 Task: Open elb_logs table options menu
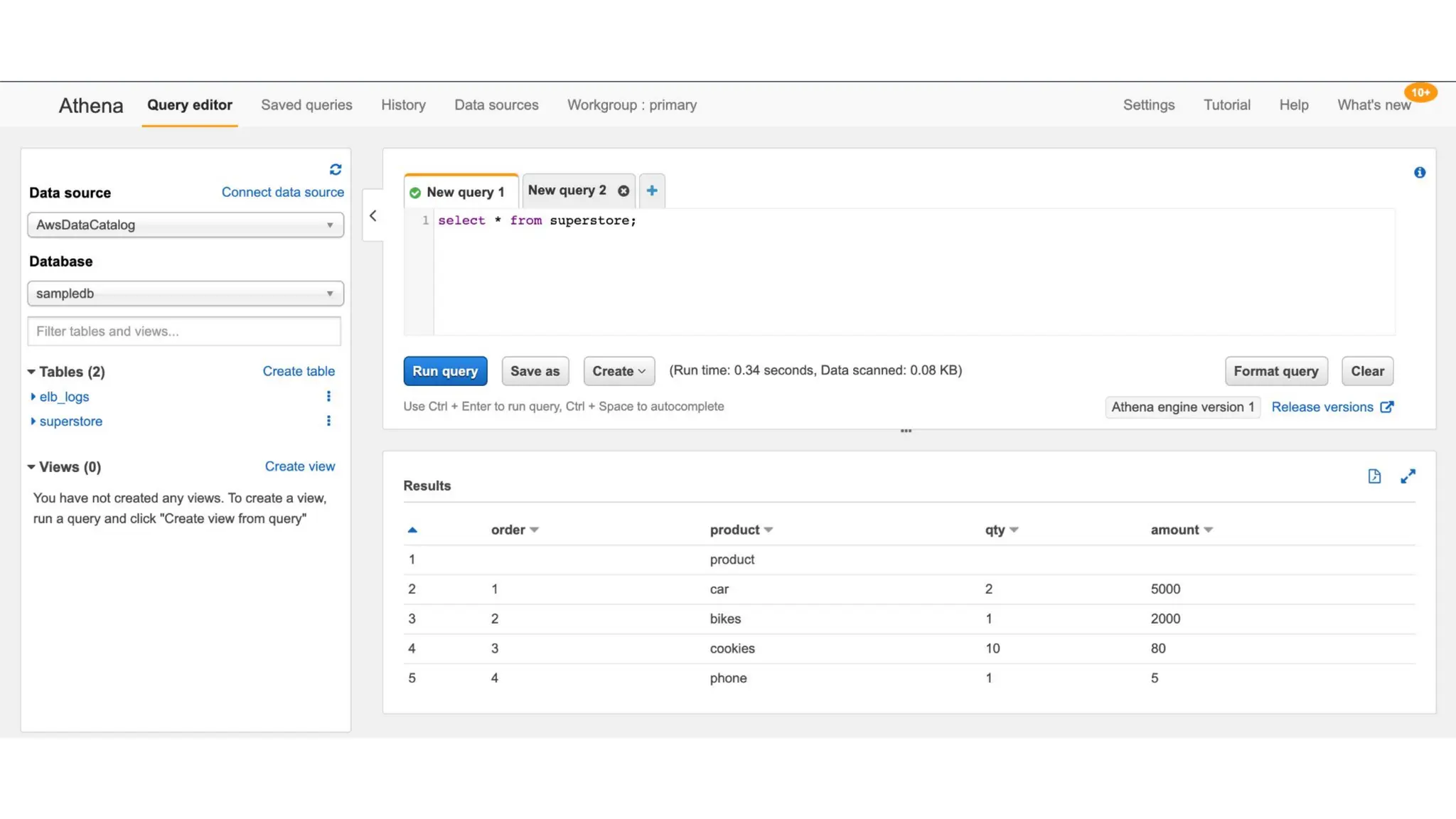point(328,397)
